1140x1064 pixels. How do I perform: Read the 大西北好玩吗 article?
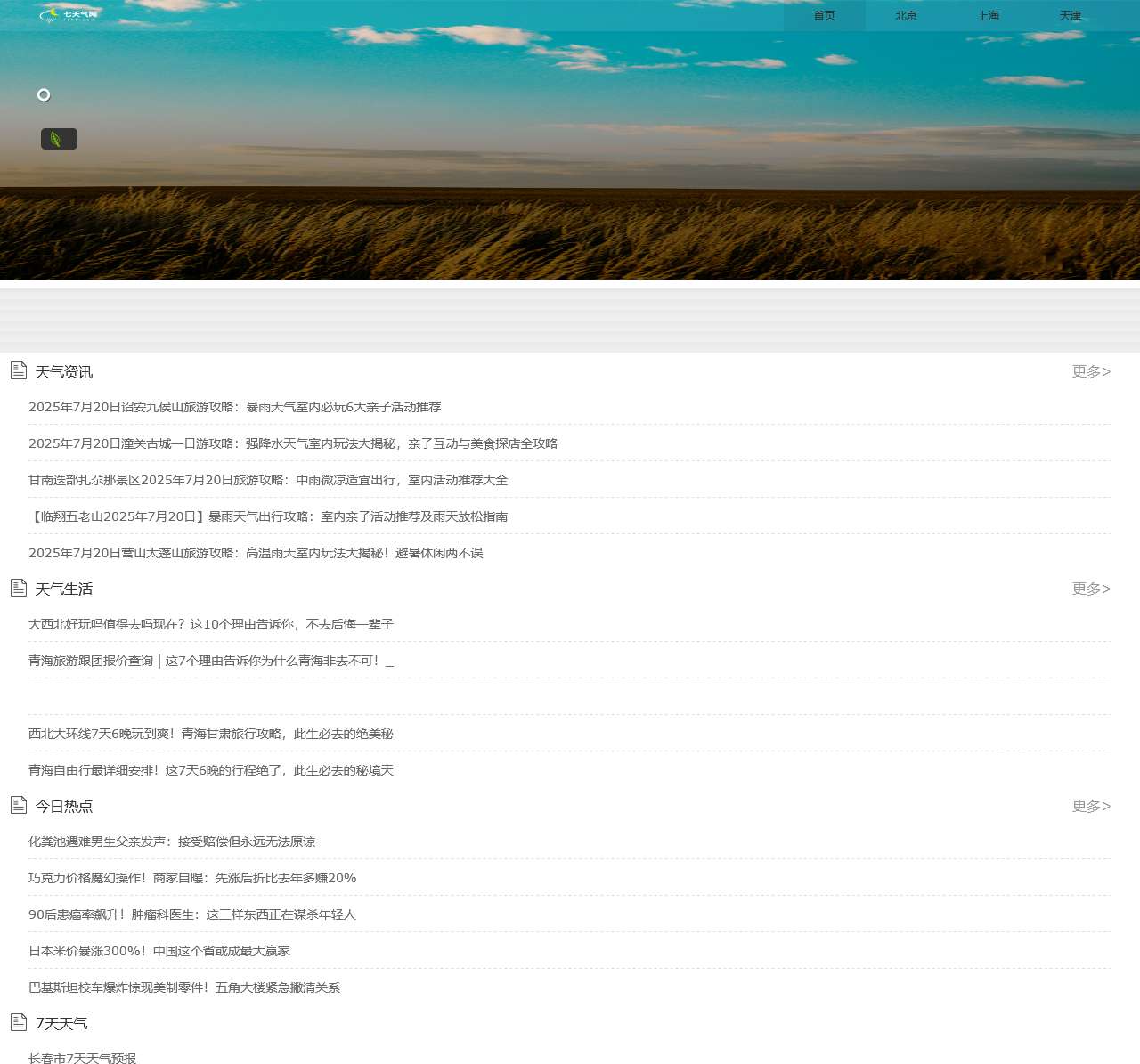(210, 624)
